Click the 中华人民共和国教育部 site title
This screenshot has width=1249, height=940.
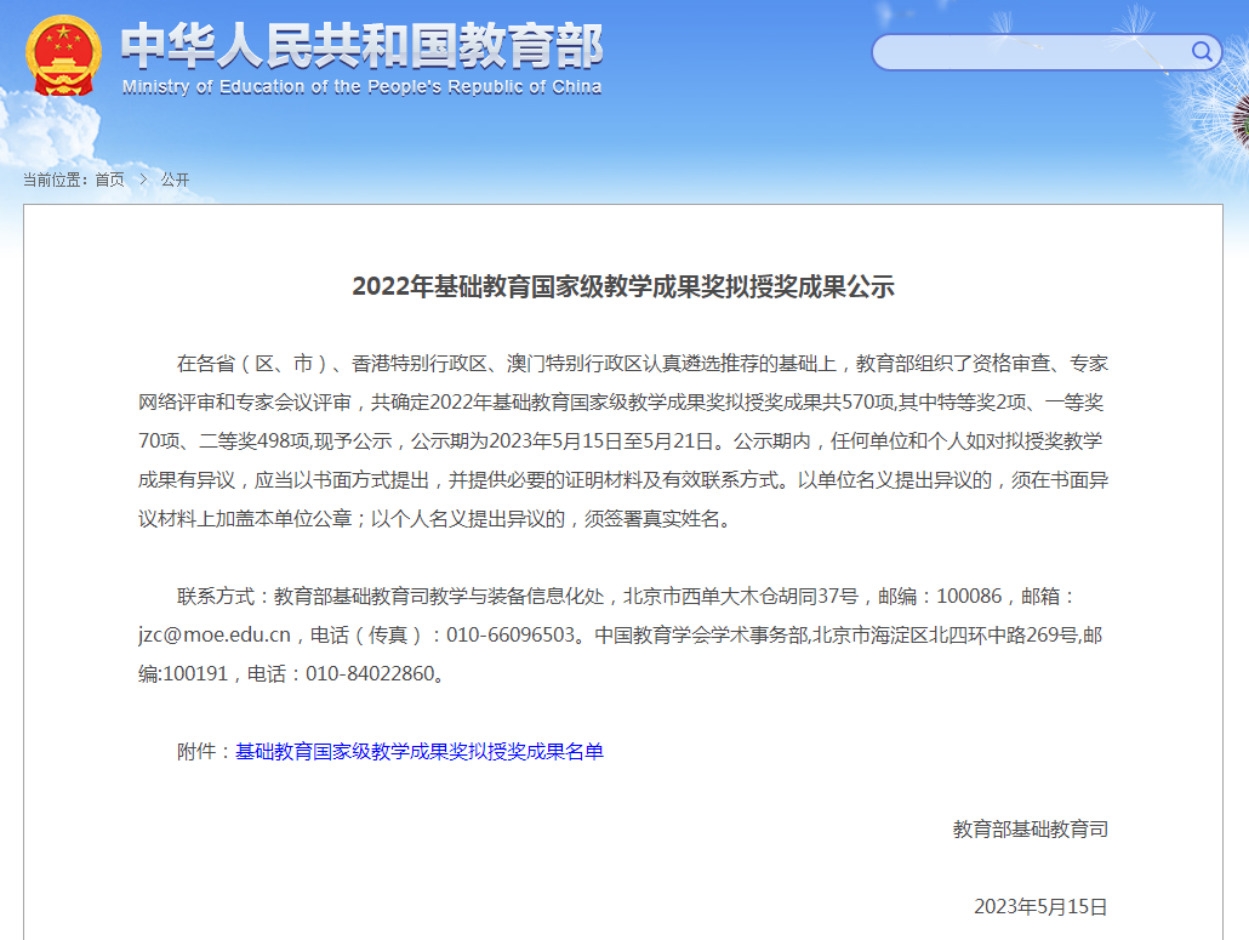pos(361,45)
